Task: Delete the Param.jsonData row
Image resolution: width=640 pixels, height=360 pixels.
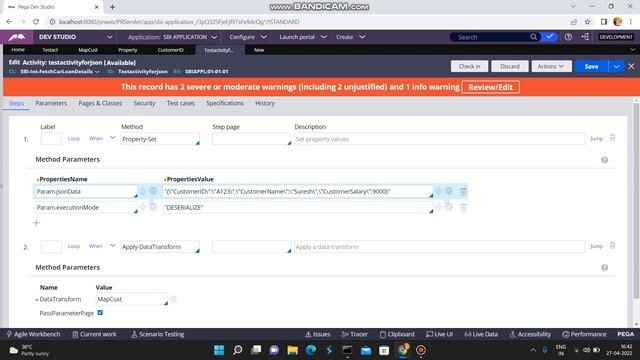Action: click(463, 191)
